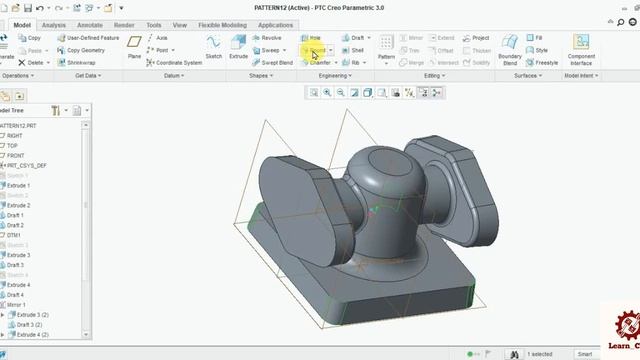Select DTM1 in model tree
The height and width of the screenshot is (360, 640).
(x=11, y=236)
